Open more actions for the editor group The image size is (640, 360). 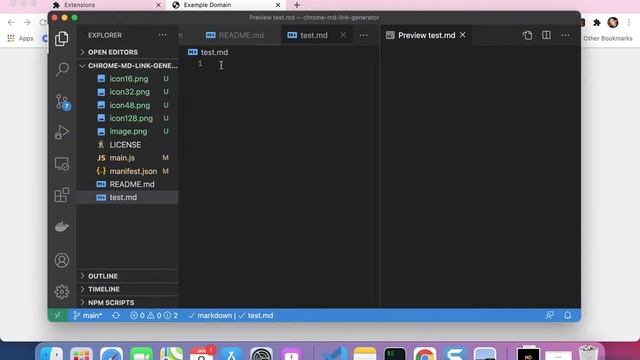363,36
